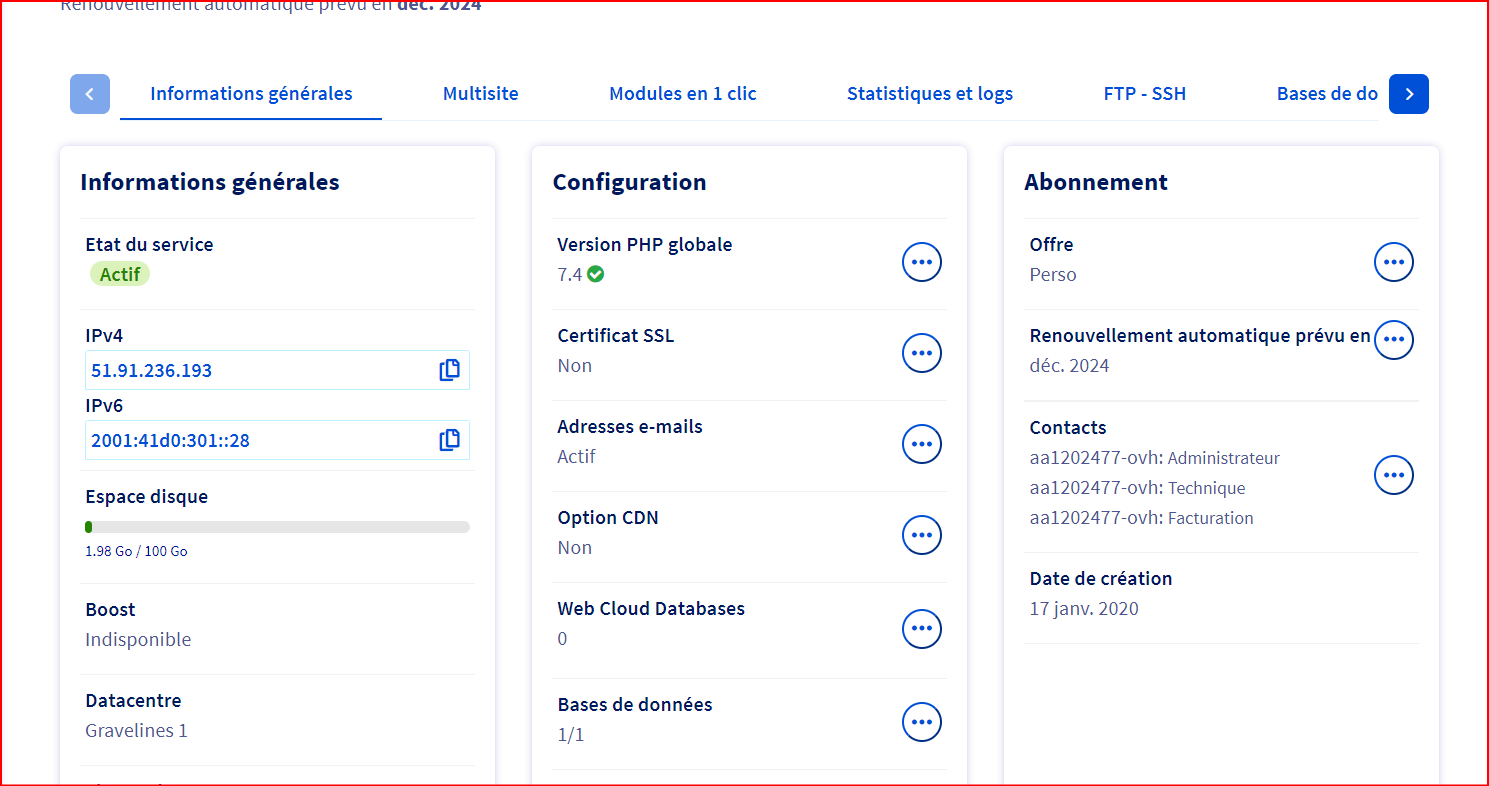
Task: Select the FTP - SSH tab
Action: tap(1145, 94)
